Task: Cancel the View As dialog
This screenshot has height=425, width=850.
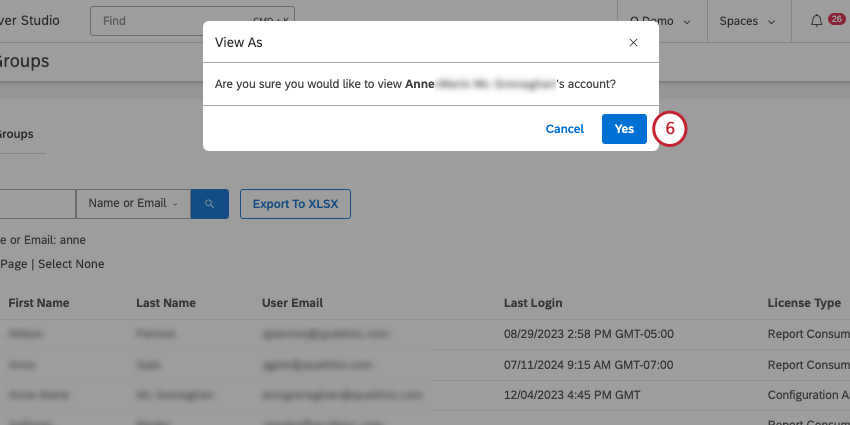Action: [x=565, y=129]
